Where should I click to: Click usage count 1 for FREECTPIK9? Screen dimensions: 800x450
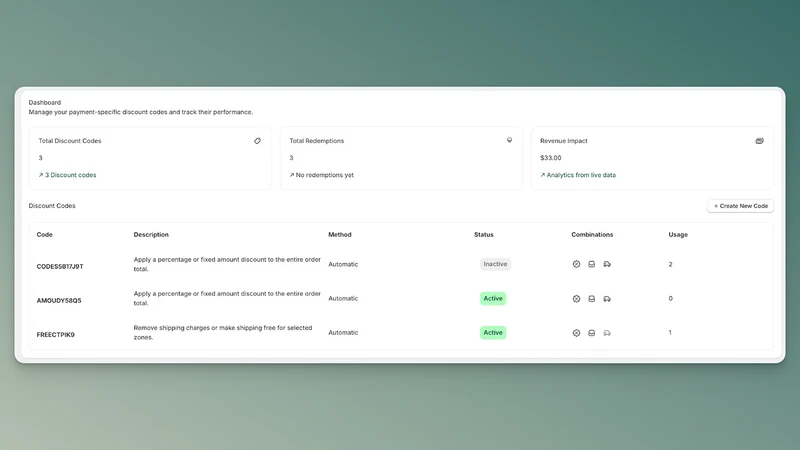[x=670, y=333]
